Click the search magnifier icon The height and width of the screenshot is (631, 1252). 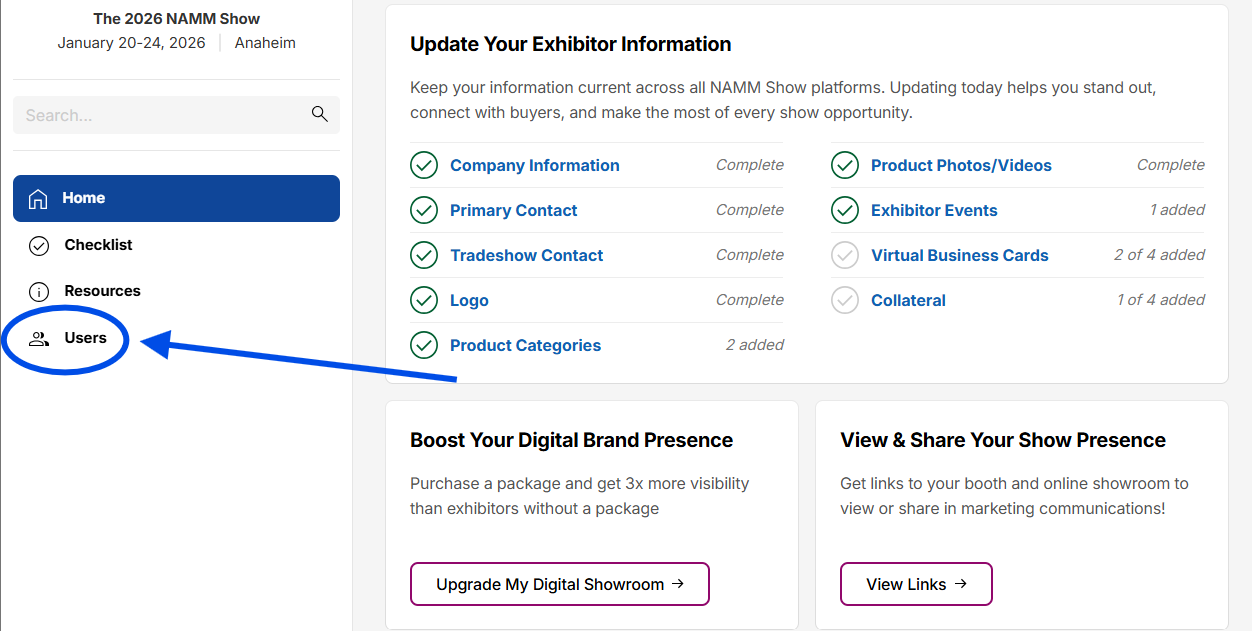(x=320, y=114)
